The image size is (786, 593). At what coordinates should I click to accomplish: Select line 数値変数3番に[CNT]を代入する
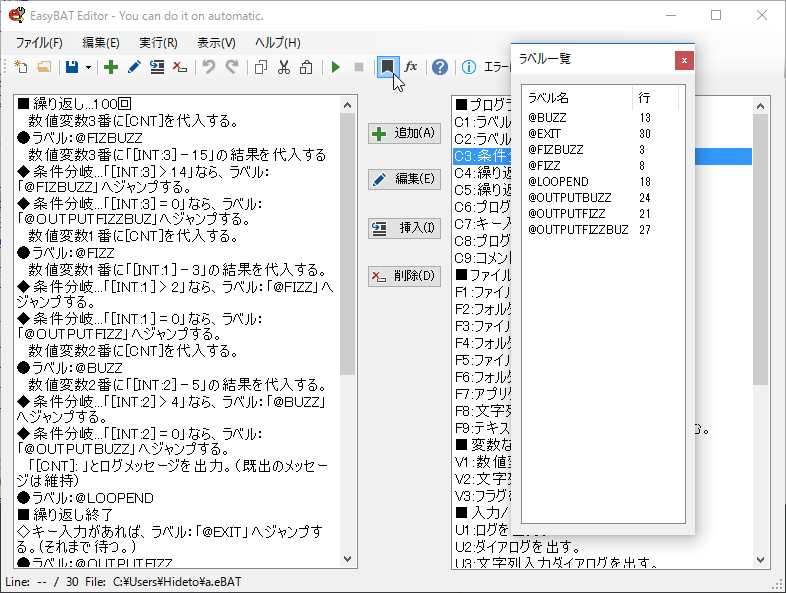point(177,121)
